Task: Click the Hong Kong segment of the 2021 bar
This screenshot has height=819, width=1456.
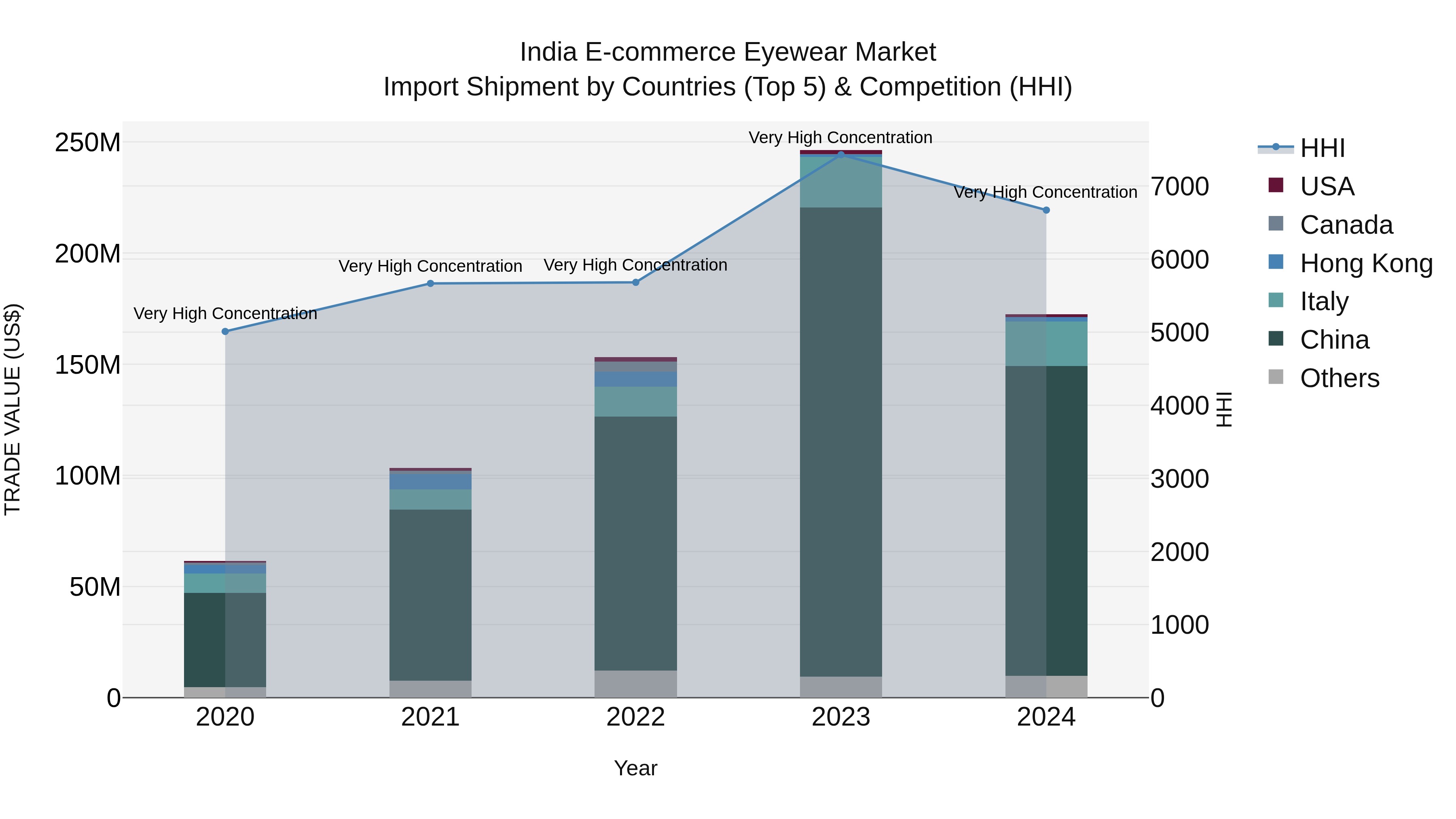Action: (x=430, y=481)
